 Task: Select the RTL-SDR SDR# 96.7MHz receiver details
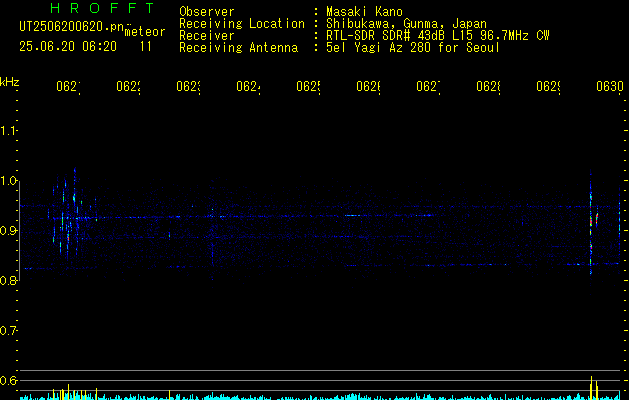[x=438, y=35]
